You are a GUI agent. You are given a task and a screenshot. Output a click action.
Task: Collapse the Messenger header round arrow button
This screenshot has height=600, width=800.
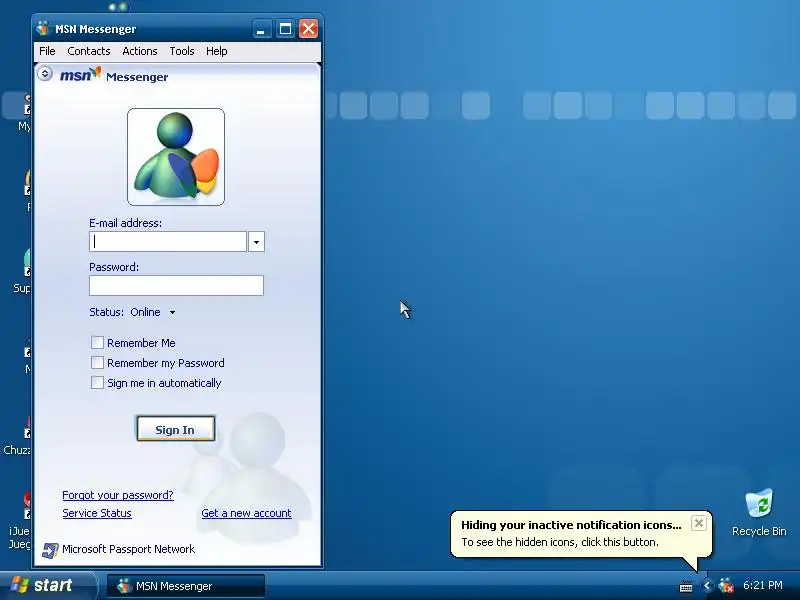[45, 74]
